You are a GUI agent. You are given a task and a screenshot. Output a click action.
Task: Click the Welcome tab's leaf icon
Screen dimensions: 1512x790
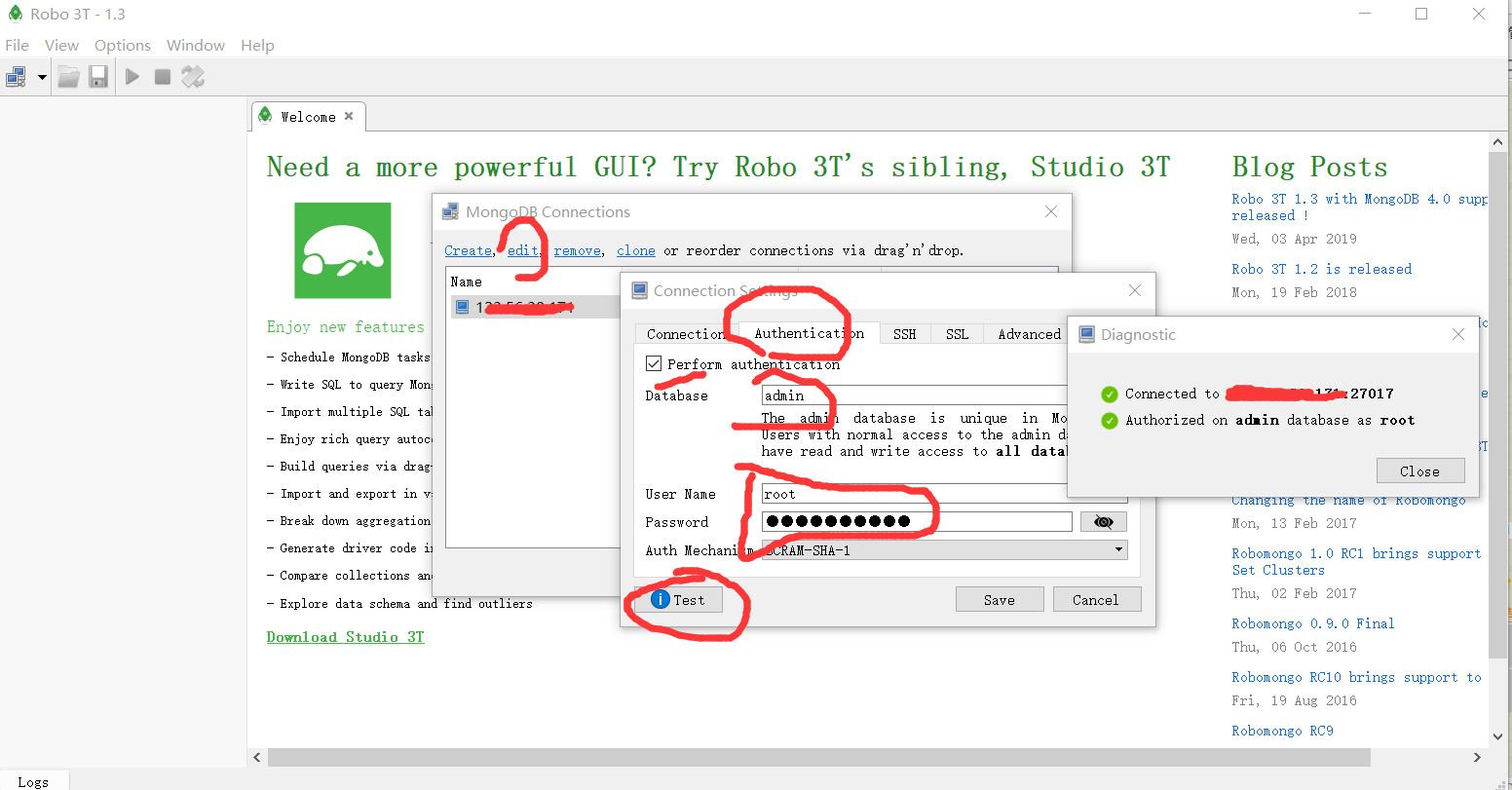coord(264,115)
